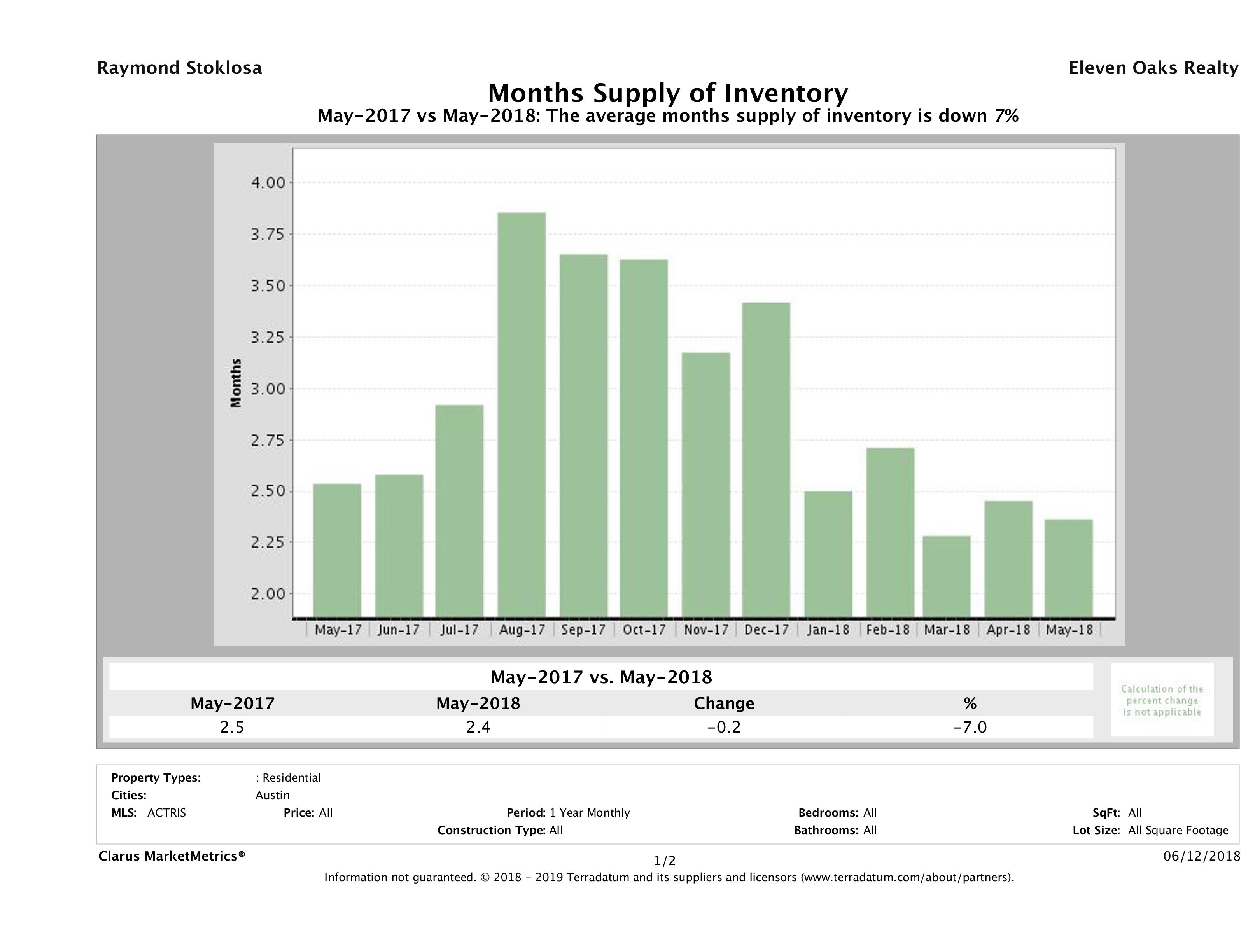Image resolution: width=1255 pixels, height=952 pixels.
Task: Click the Raymond Stoklosa name
Action: pos(179,68)
